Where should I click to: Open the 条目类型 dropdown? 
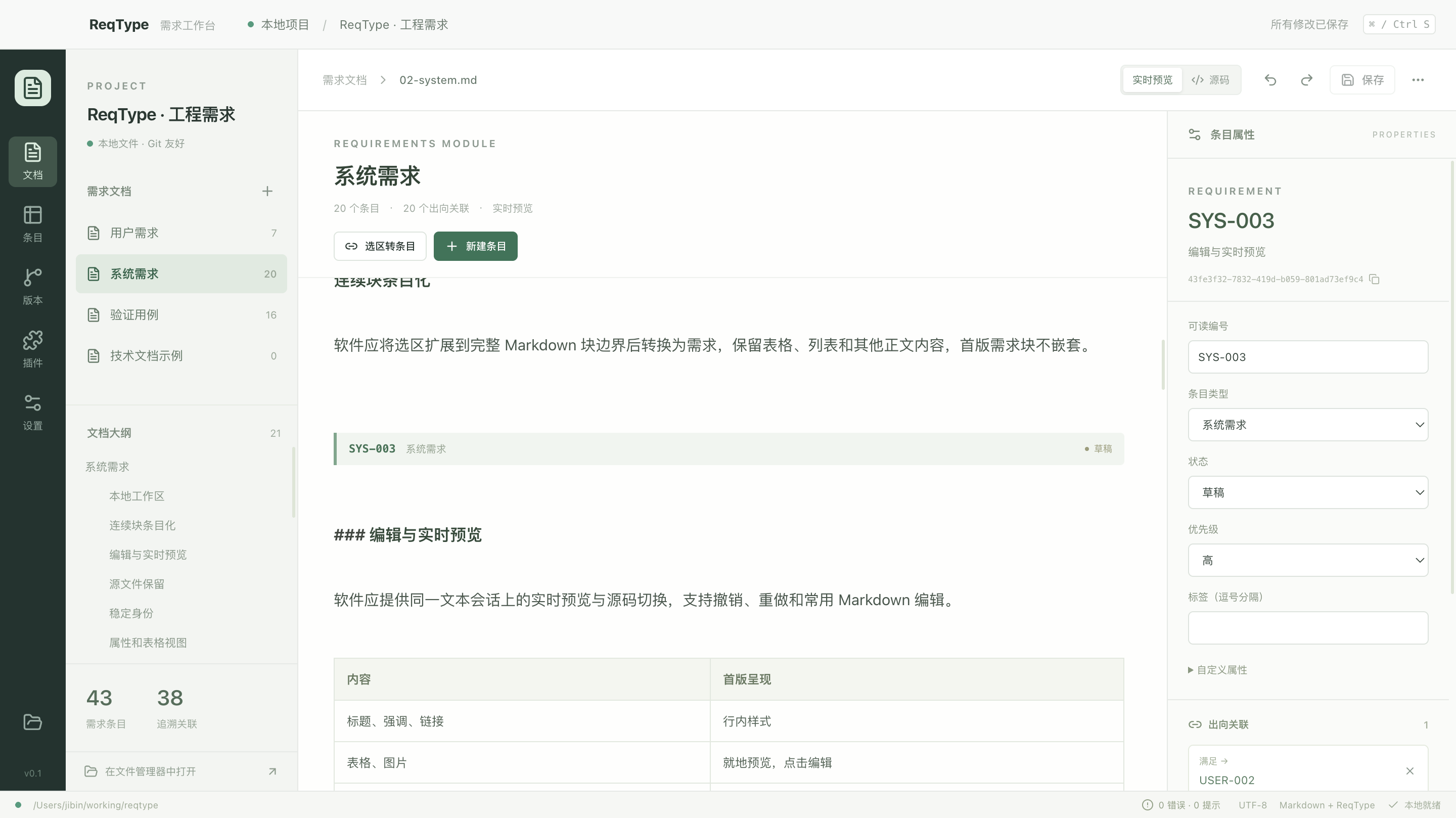tap(1308, 425)
